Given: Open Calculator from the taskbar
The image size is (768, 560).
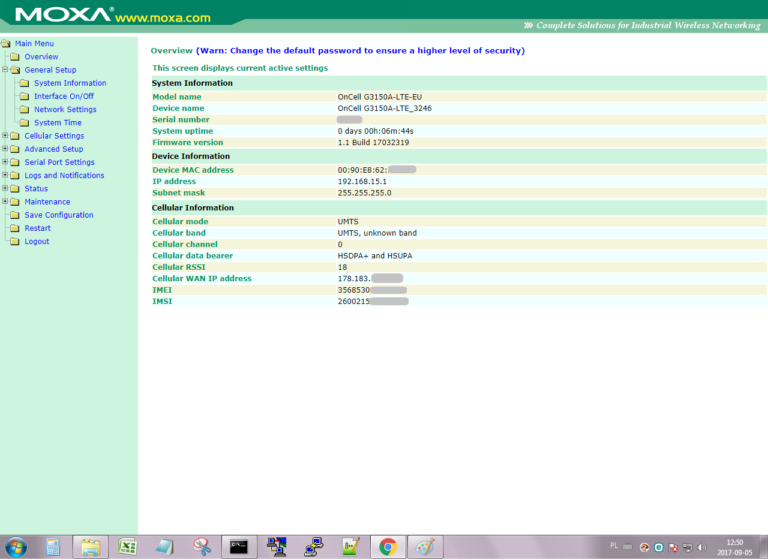Looking at the screenshot, I should click(x=53, y=547).
